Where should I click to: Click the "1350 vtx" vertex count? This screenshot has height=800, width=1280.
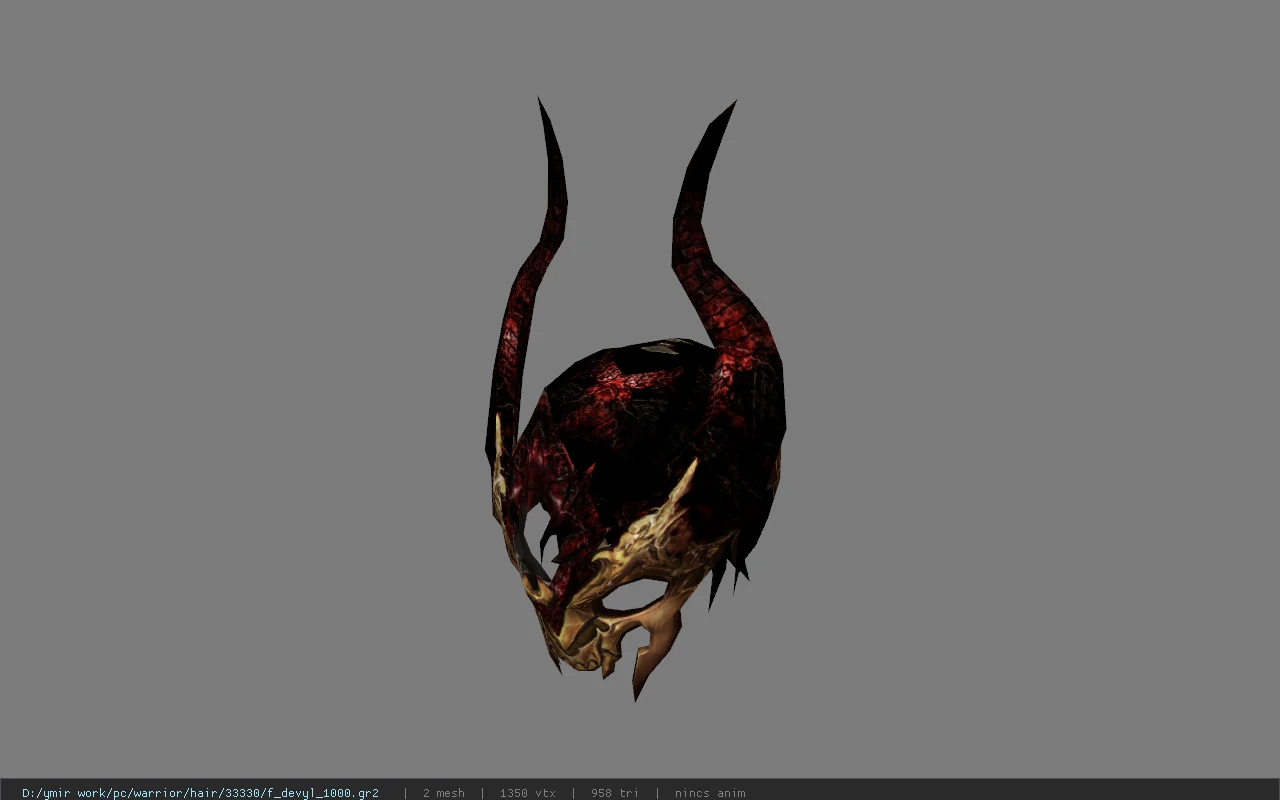click(527, 793)
